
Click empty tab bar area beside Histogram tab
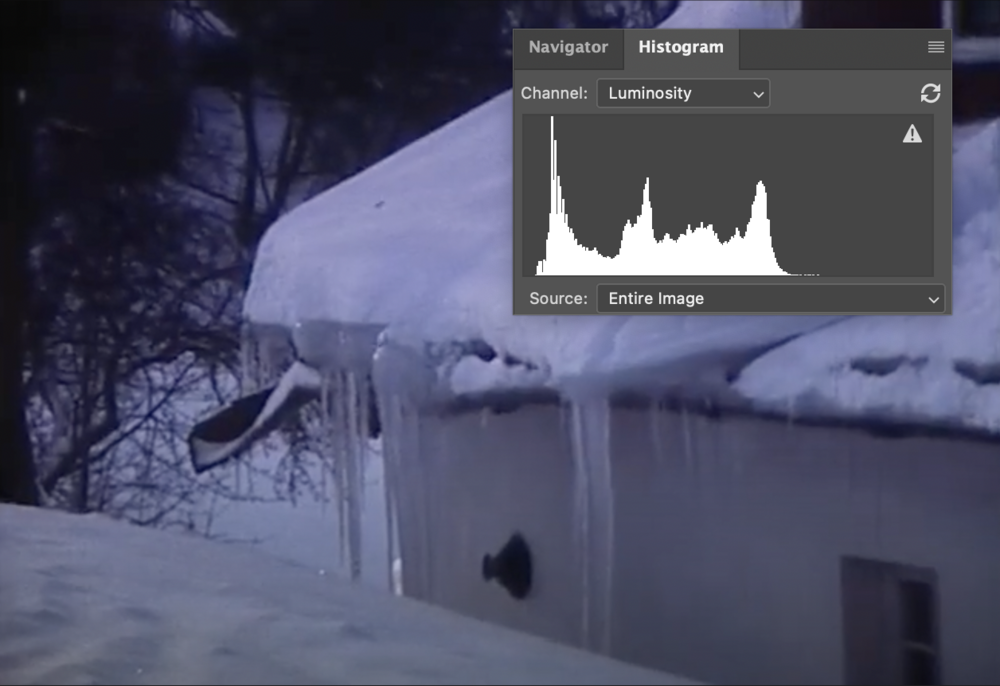[x=830, y=48]
